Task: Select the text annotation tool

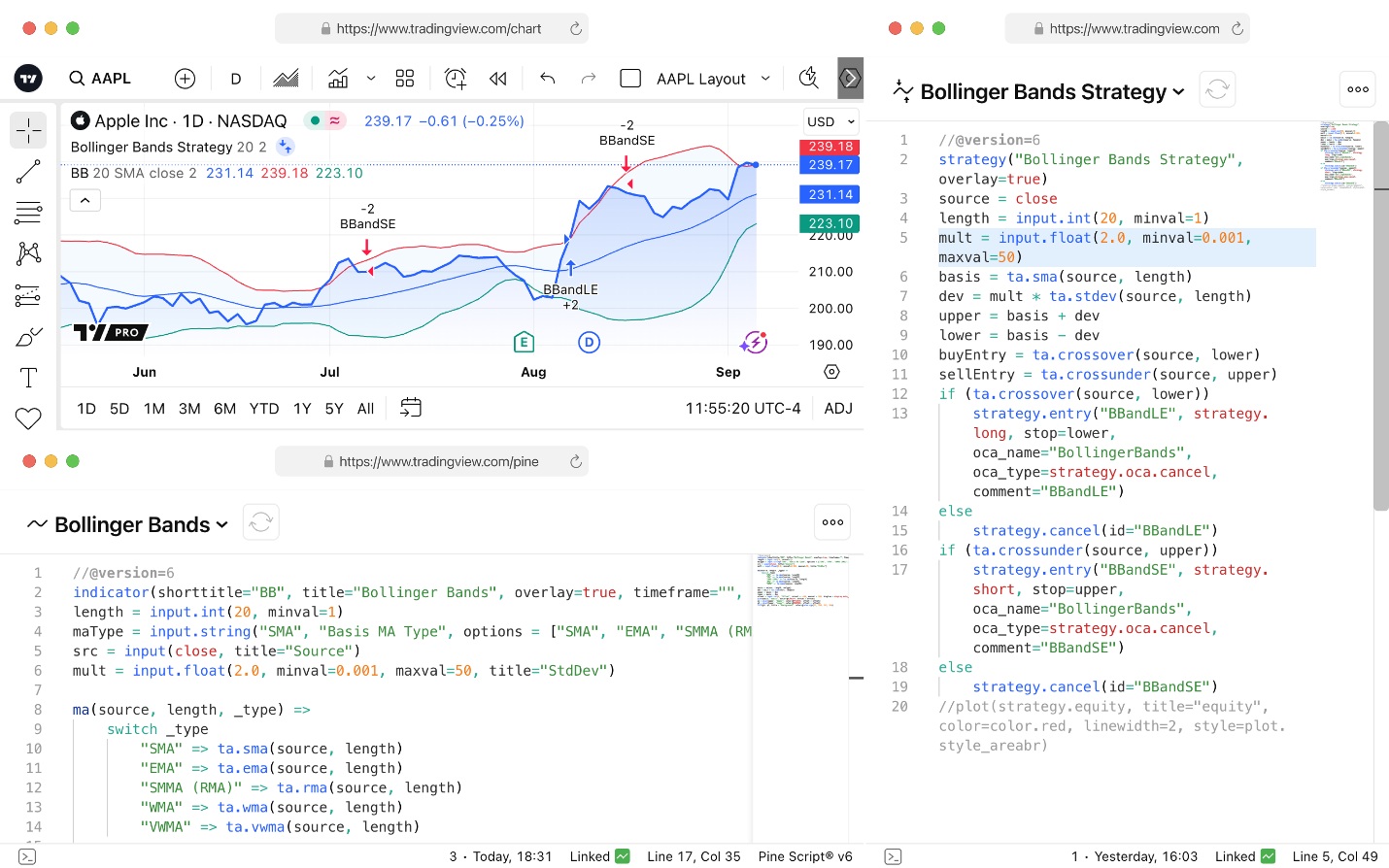Action: coord(28,378)
